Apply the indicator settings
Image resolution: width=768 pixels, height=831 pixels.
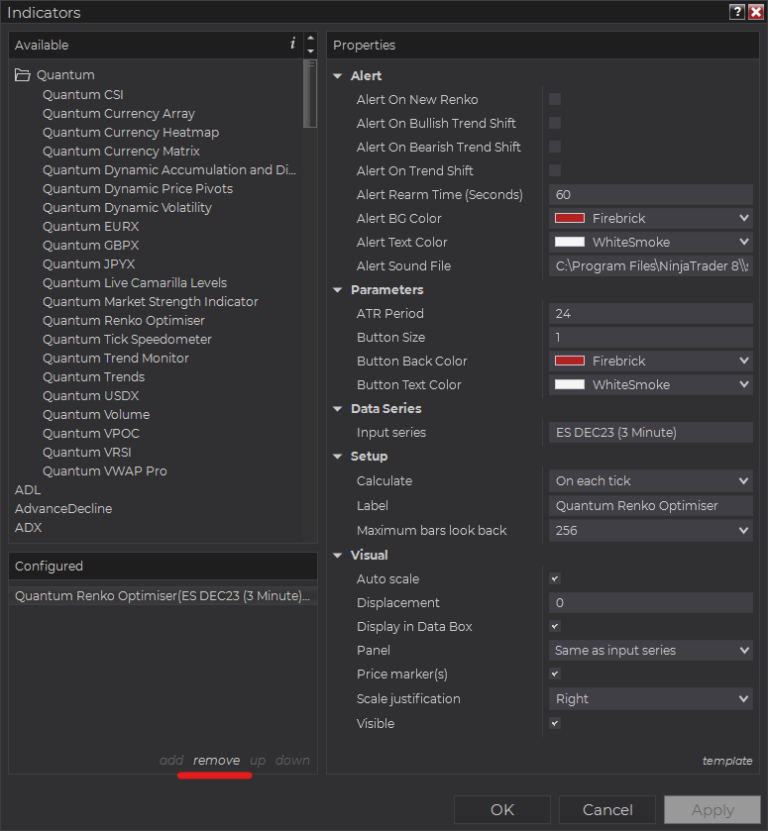coord(712,809)
